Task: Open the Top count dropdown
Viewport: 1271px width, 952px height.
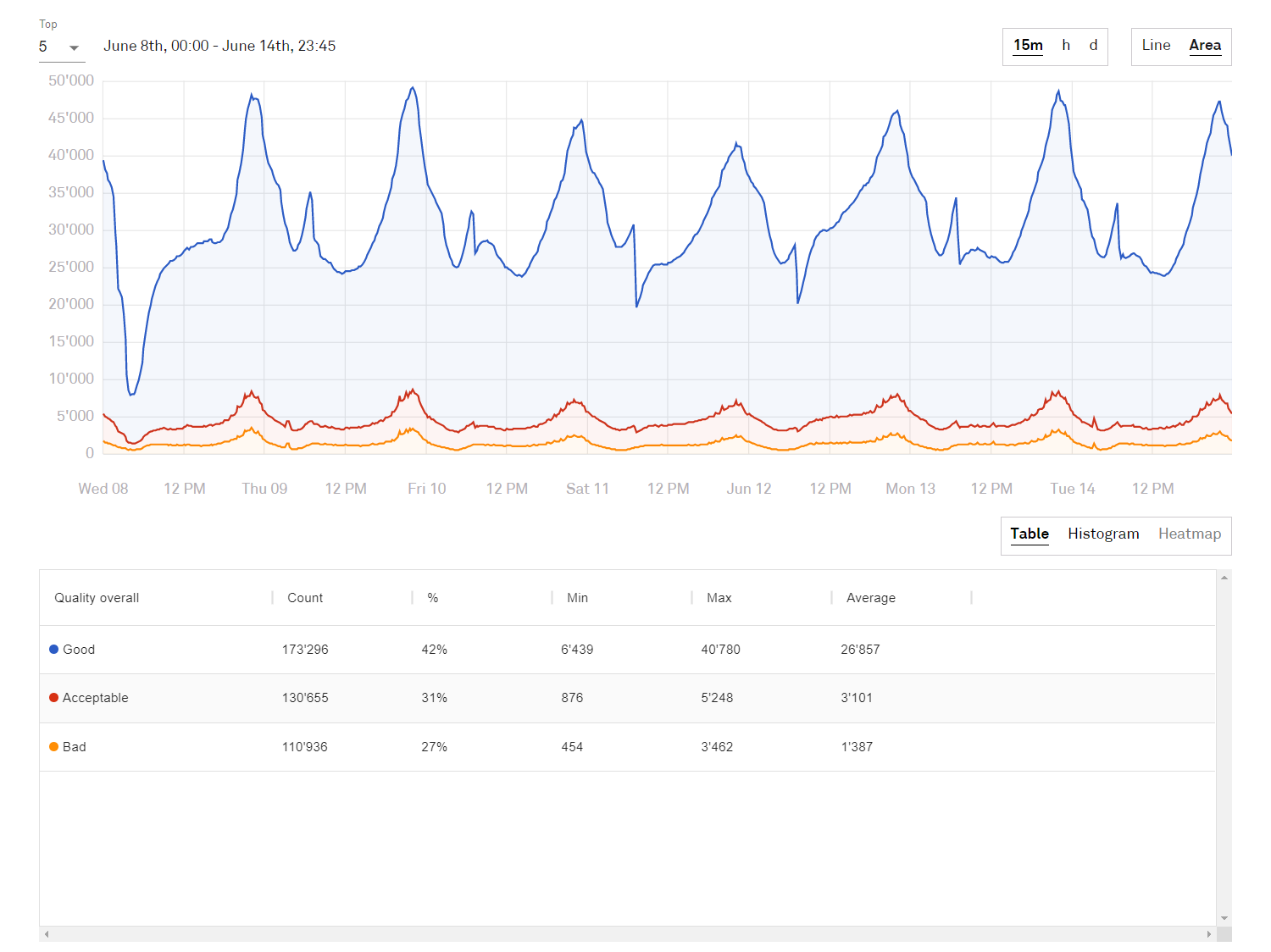Action: click(61, 47)
